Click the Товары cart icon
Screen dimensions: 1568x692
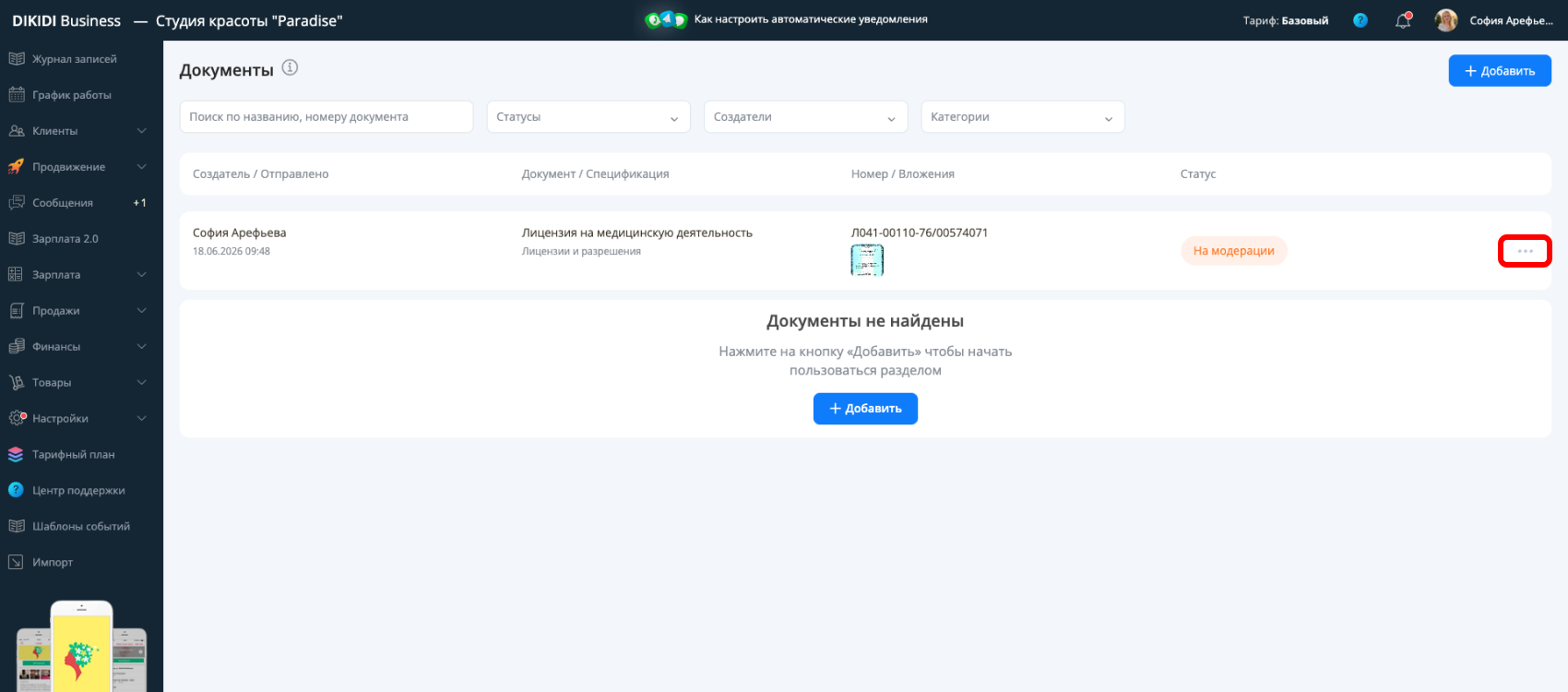[16, 383]
